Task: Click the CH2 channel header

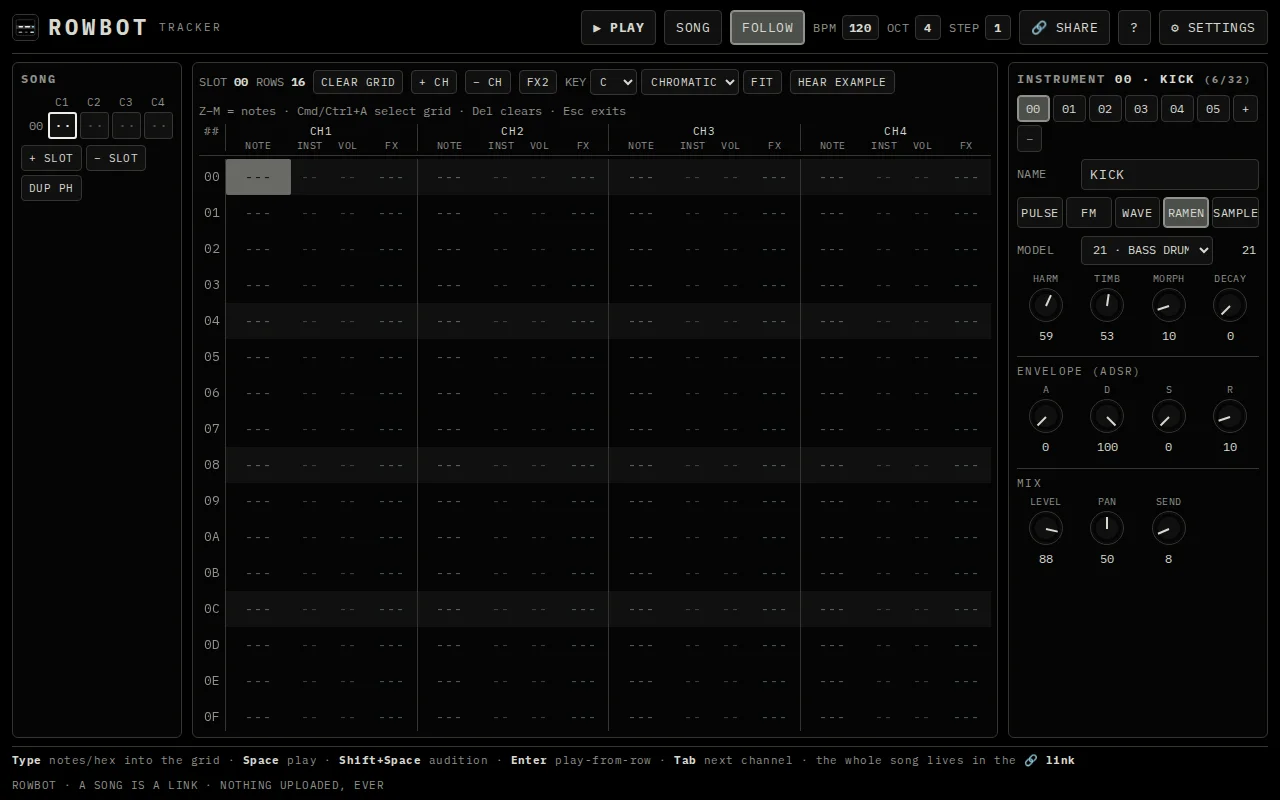Action: tap(512, 131)
